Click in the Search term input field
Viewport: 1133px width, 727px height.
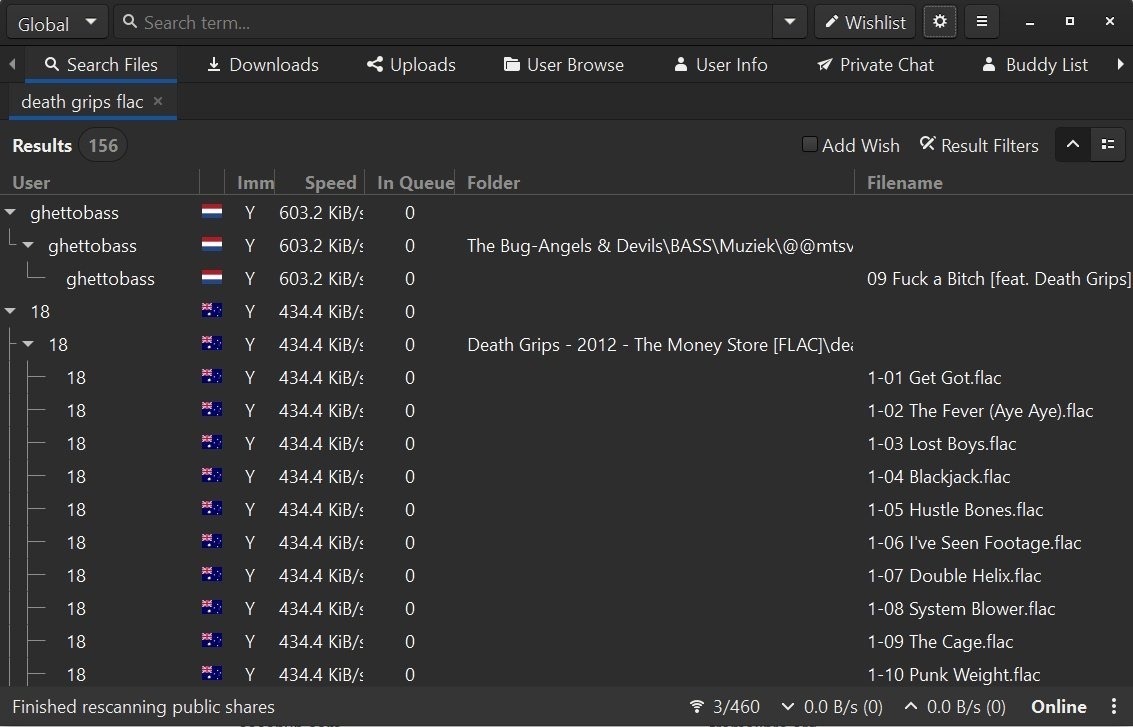(x=450, y=22)
